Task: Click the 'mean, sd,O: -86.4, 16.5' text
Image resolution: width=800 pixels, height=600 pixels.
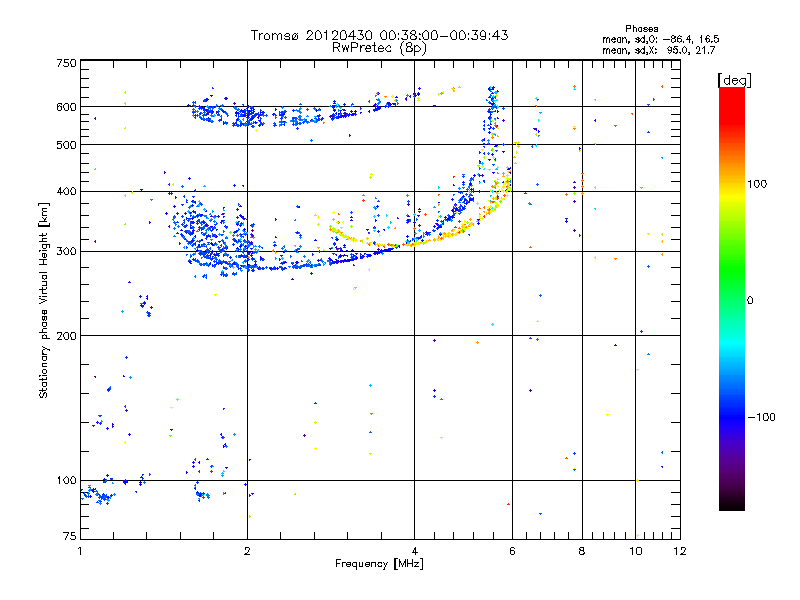Action: coord(661,39)
